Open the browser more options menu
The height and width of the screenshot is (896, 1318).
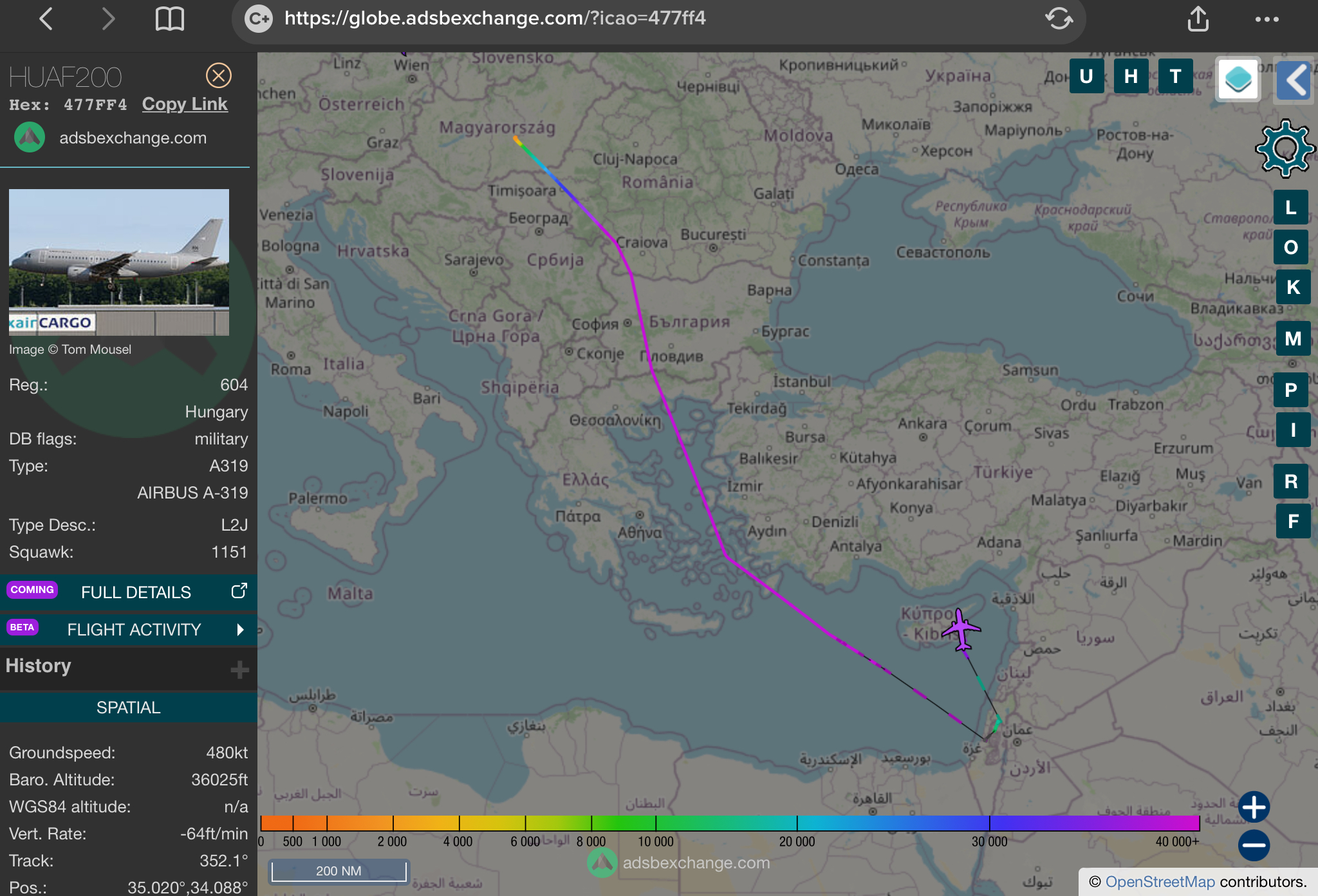[x=1267, y=19]
